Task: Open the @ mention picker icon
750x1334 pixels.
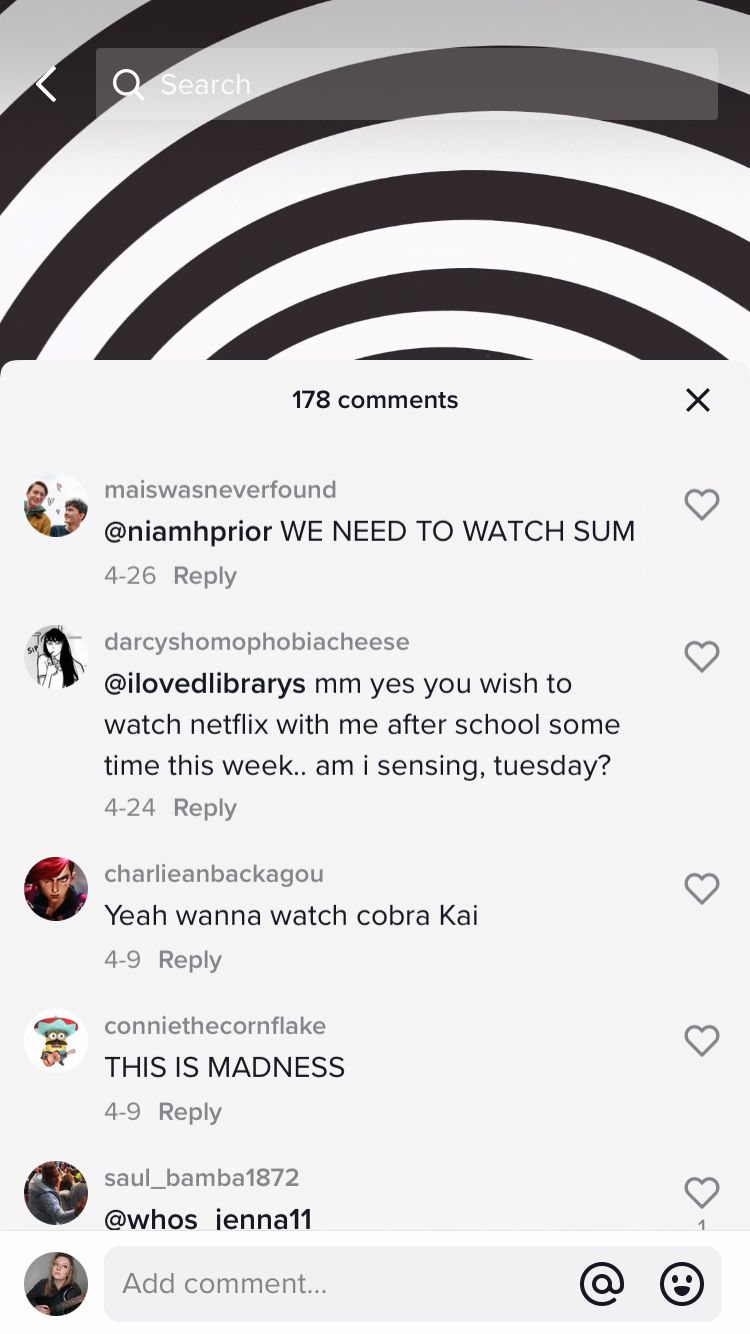Action: [x=602, y=1283]
